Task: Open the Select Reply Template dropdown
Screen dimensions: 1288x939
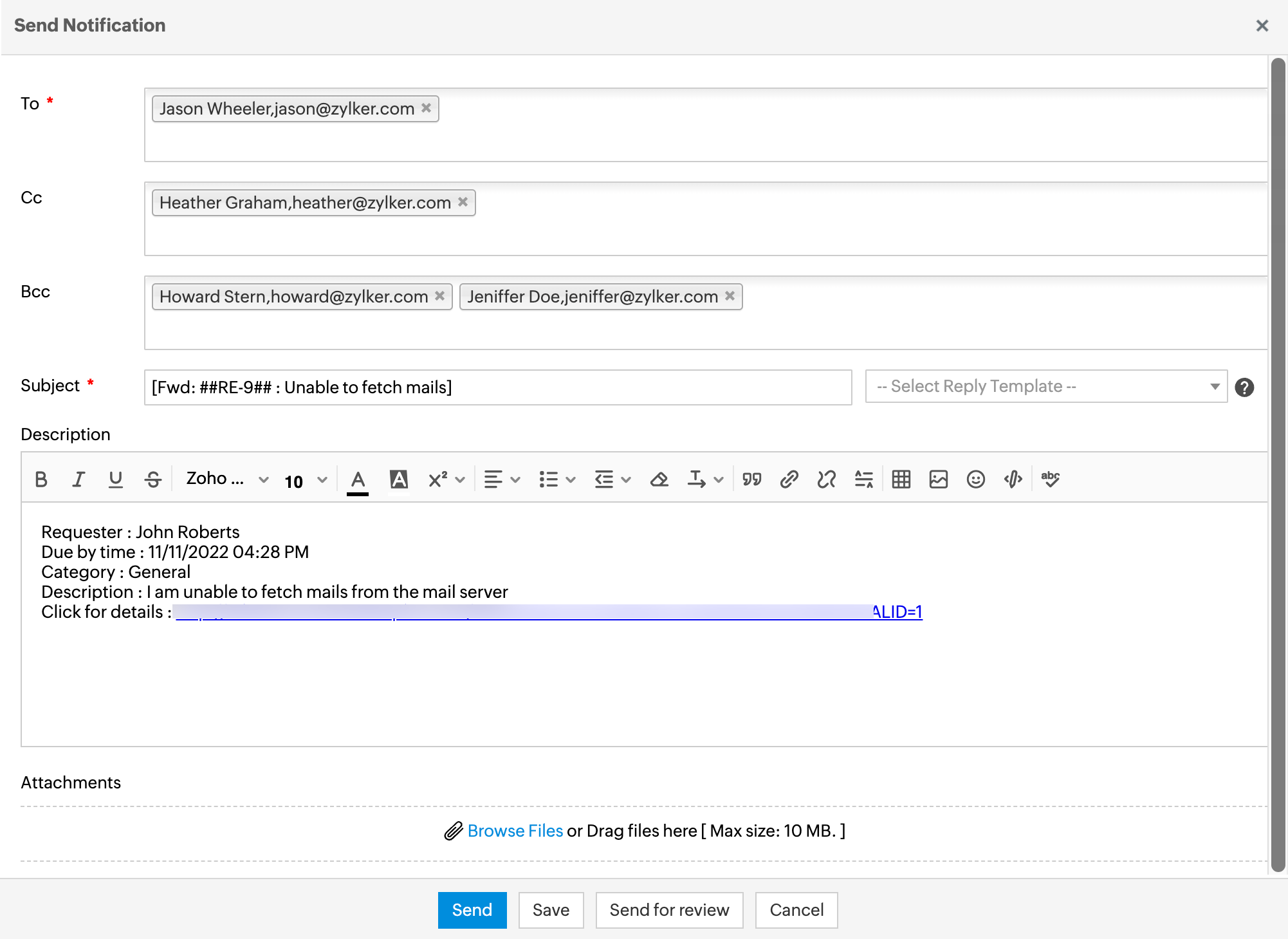Action: coord(1046,386)
